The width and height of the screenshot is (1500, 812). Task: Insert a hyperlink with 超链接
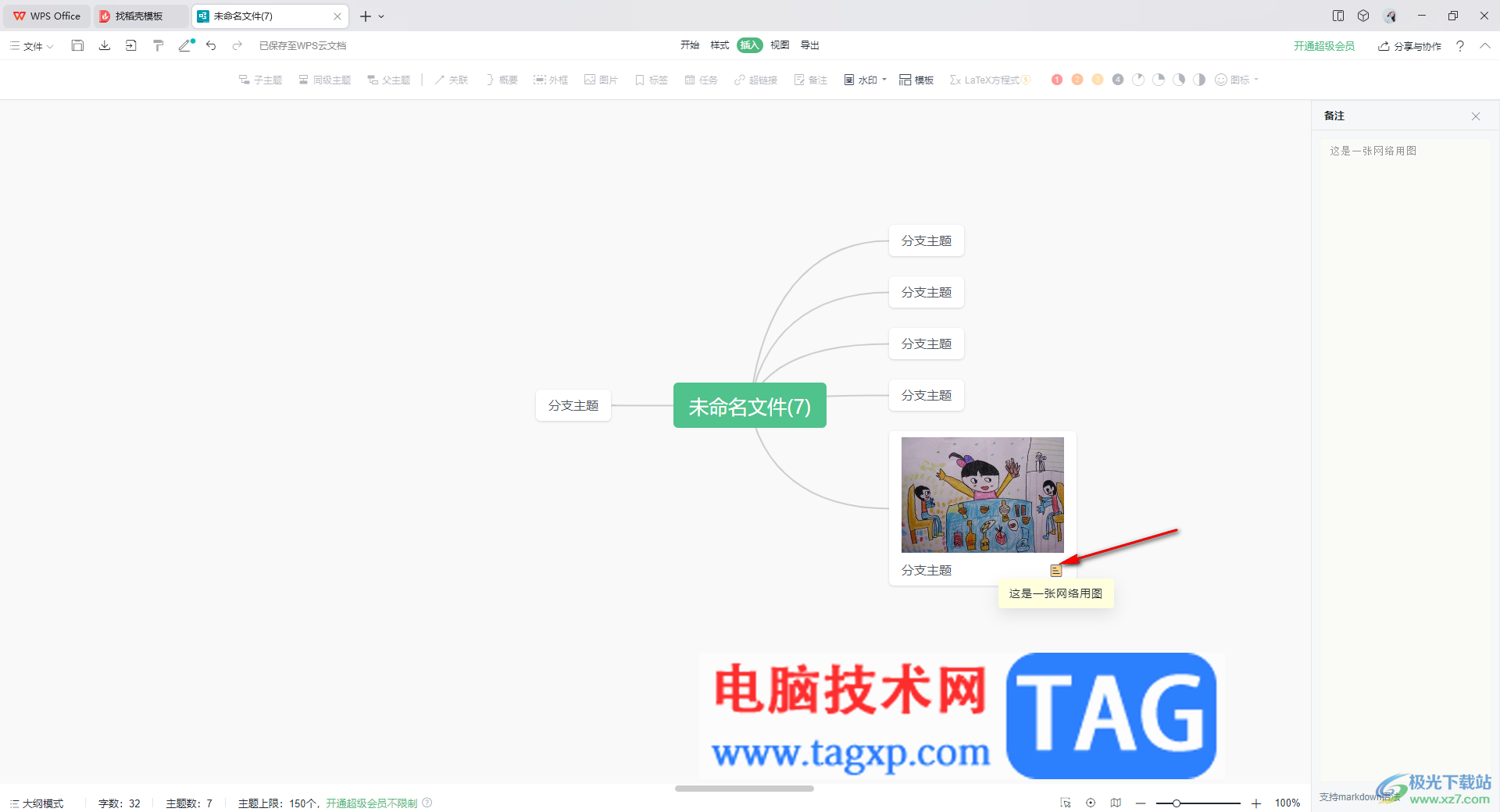(755, 80)
